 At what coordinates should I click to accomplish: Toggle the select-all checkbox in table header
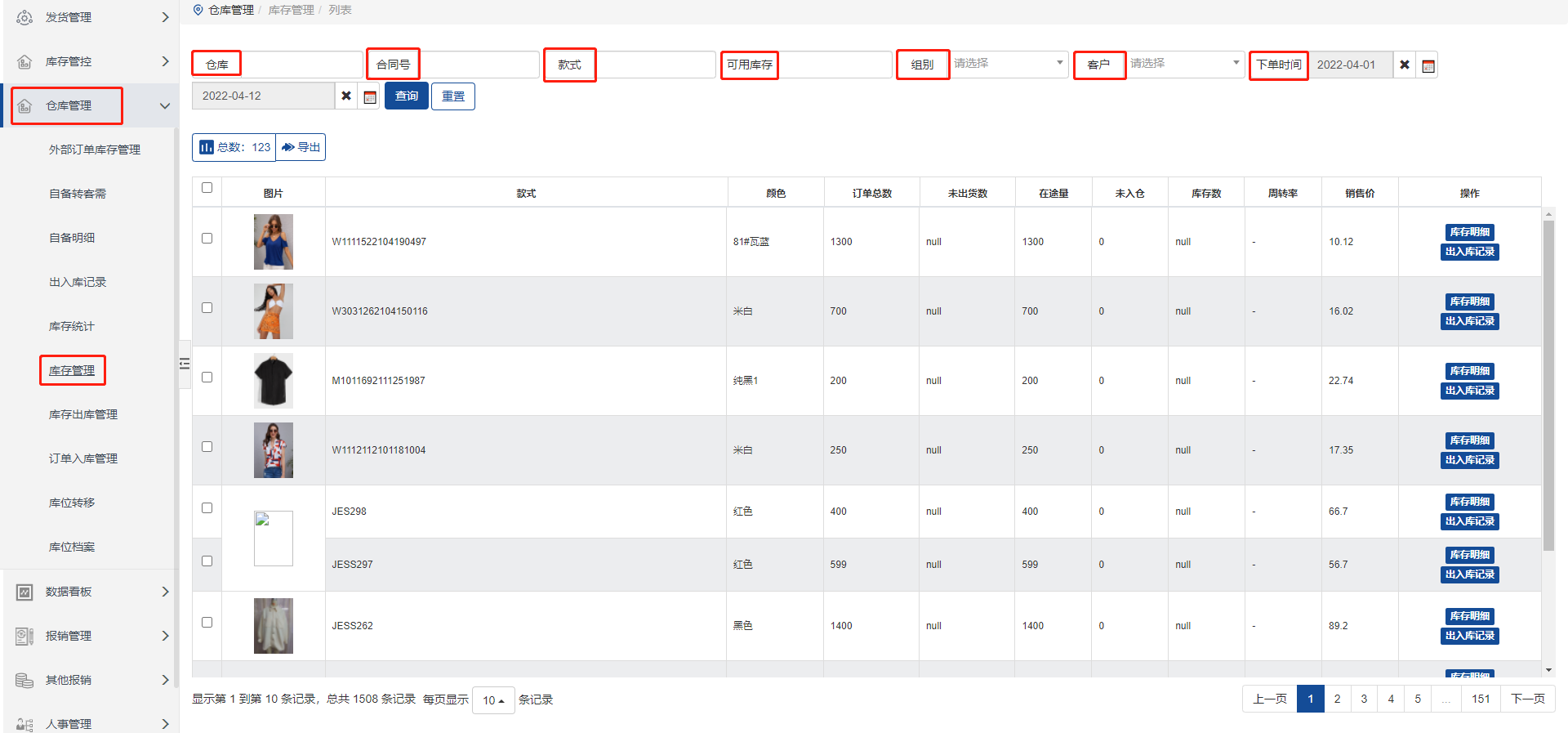(x=207, y=188)
